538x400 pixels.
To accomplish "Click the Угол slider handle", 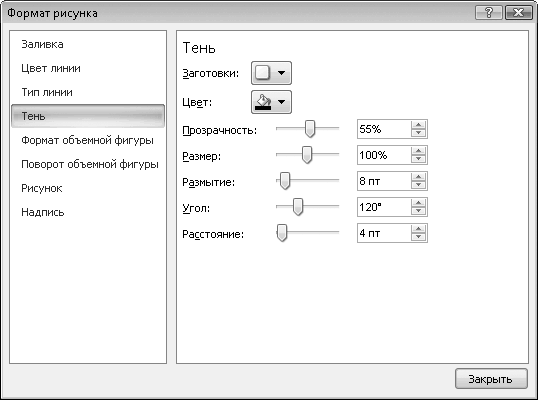I will [298, 207].
